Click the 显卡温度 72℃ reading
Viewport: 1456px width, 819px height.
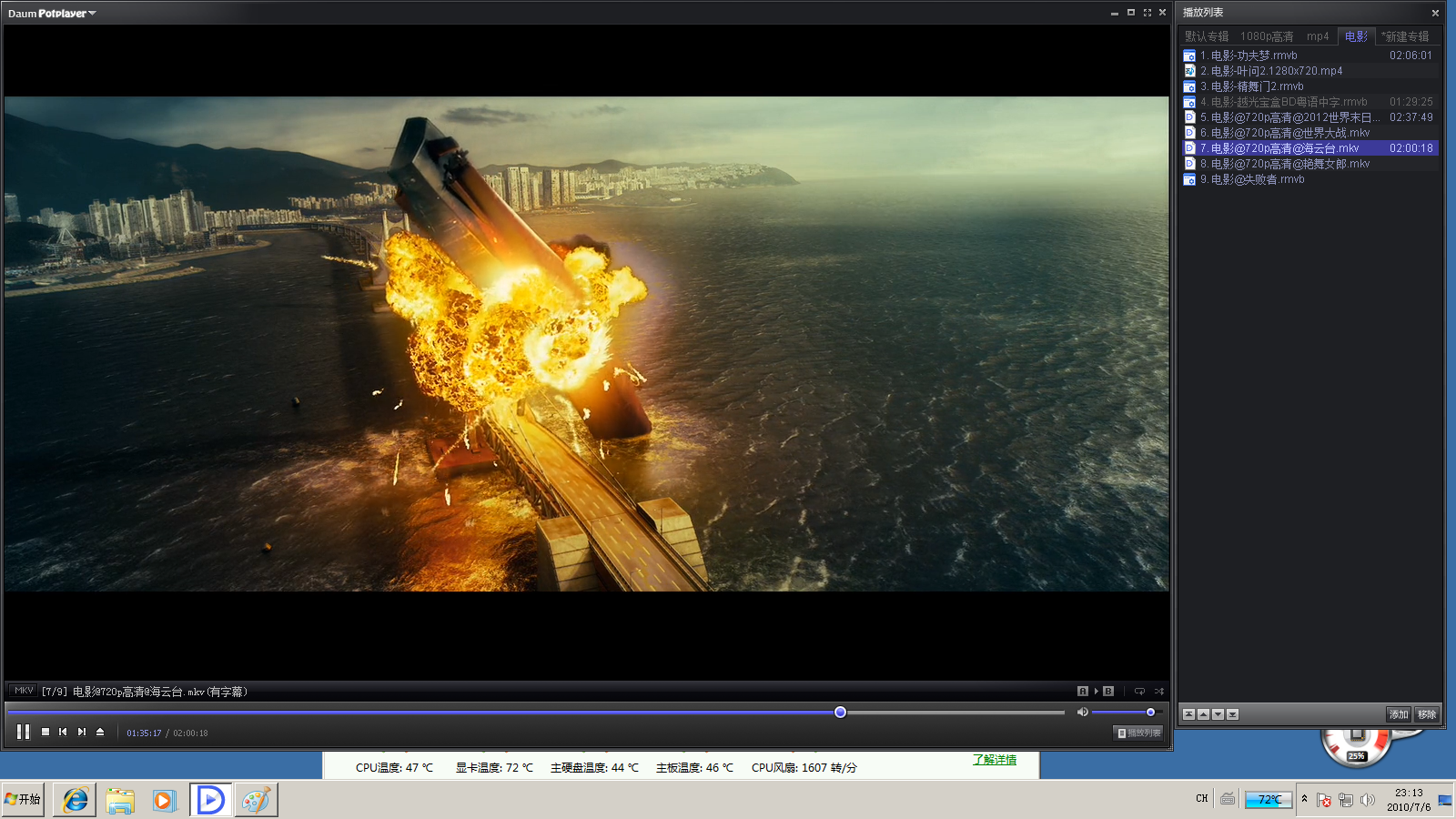[494, 768]
